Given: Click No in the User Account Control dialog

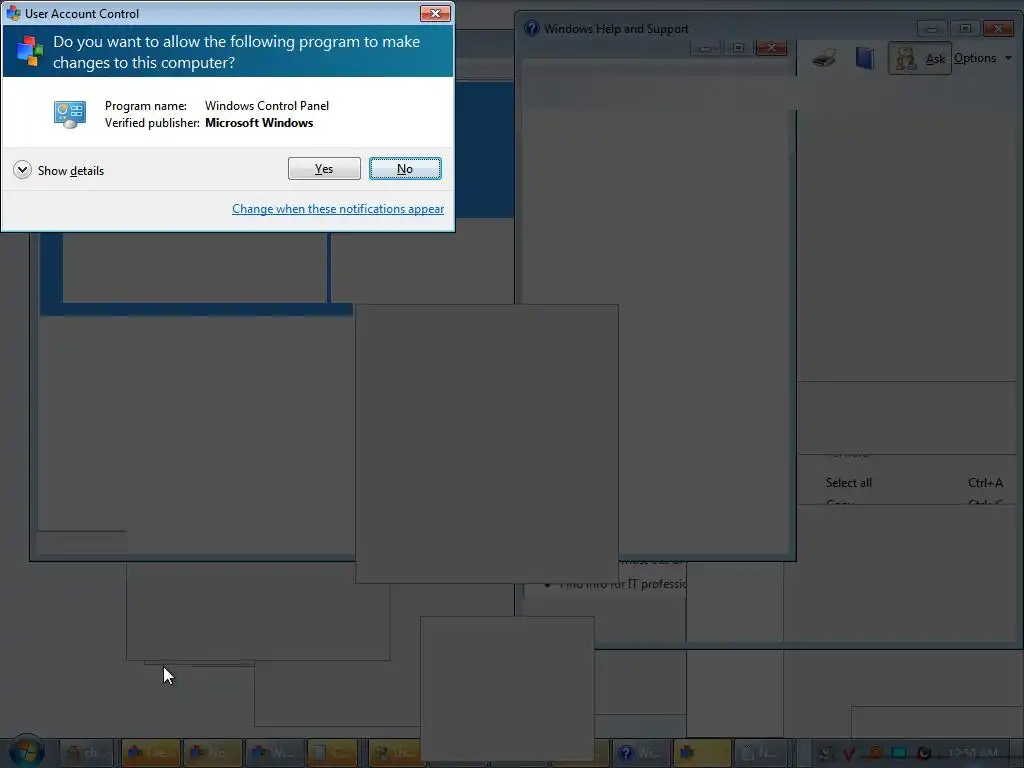Looking at the screenshot, I should pyautogui.click(x=405, y=168).
